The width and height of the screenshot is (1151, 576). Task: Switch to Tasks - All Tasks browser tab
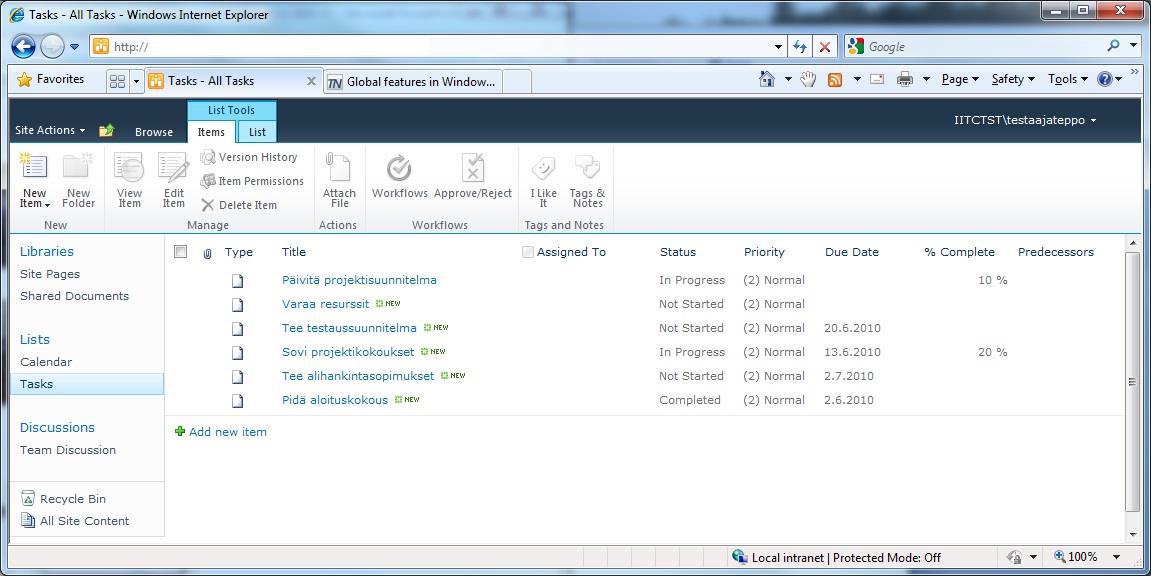(233, 81)
